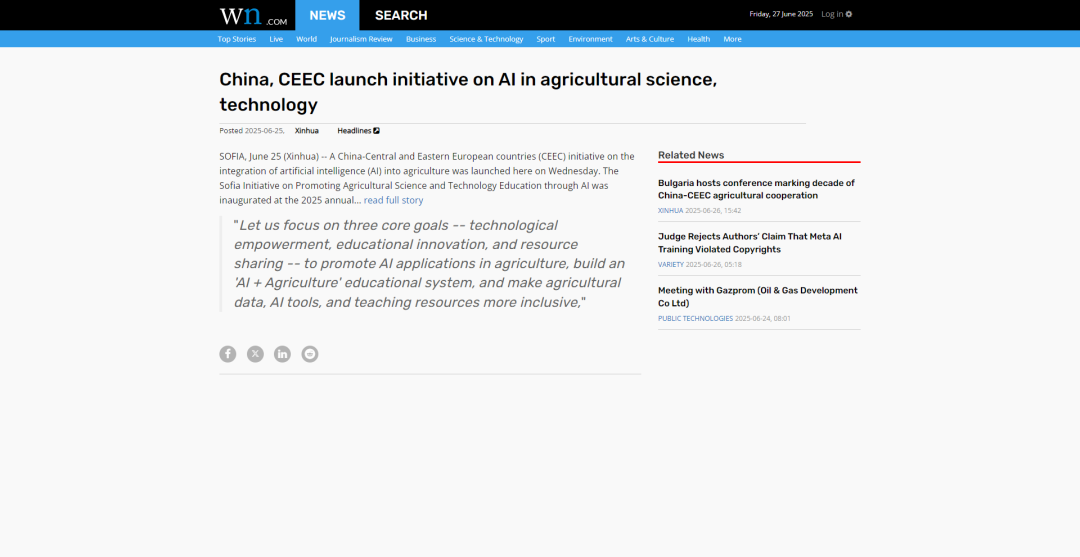The image size is (1080, 557).
Task: Click the Reddit share icon
Action: (x=310, y=354)
